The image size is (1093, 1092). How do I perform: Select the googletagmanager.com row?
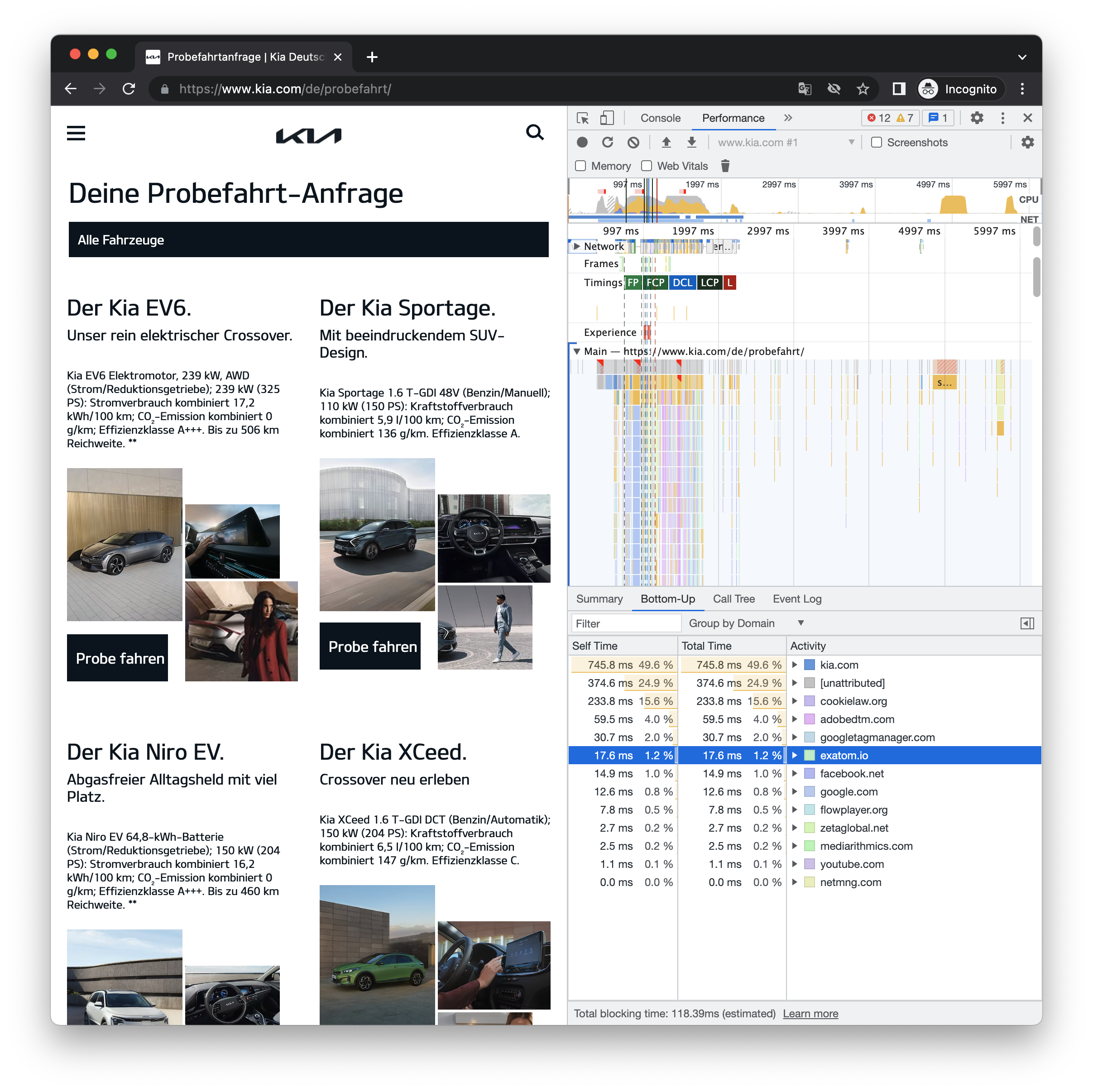point(805,737)
